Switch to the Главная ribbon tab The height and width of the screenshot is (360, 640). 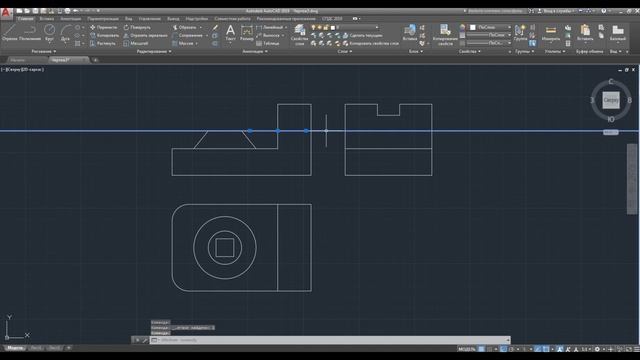coord(25,19)
